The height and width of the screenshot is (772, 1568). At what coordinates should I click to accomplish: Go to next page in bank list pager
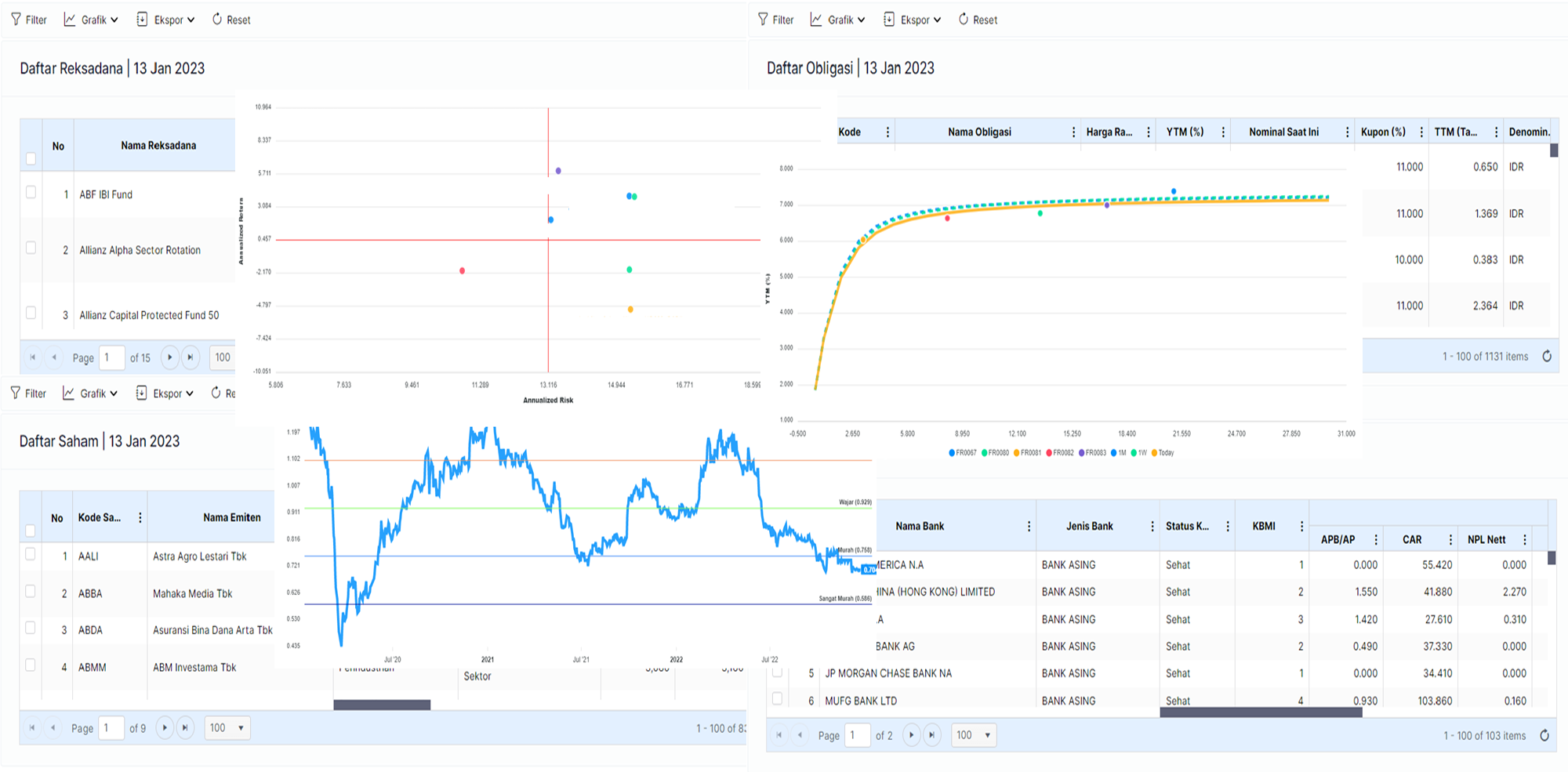click(911, 735)
